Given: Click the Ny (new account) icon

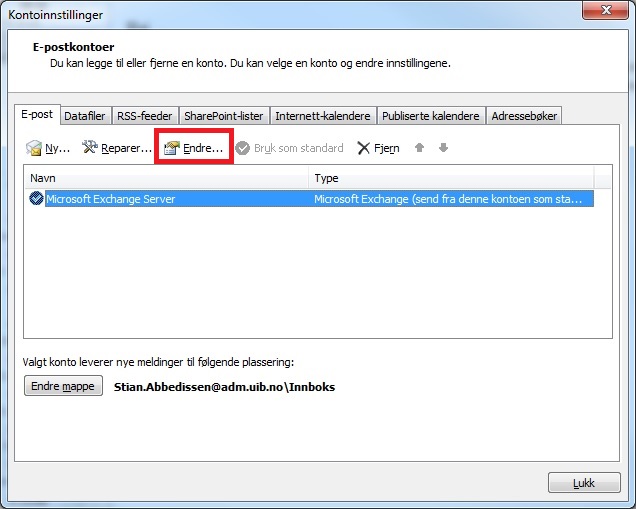Looking at the screenshot, I should pos(34,148).
